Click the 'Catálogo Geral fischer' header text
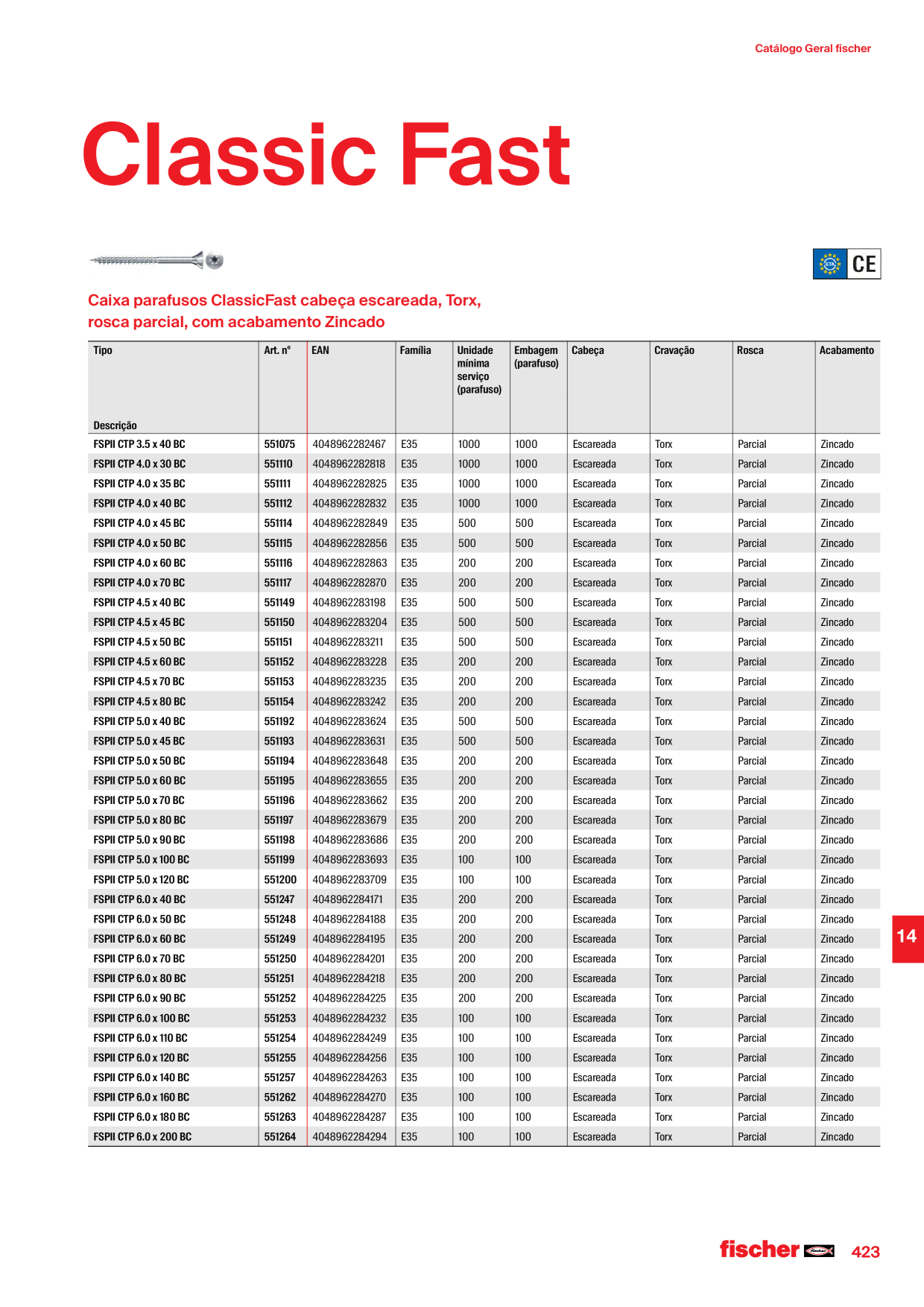This screenshot has width=924, height=1307. [x=813, y=48]
